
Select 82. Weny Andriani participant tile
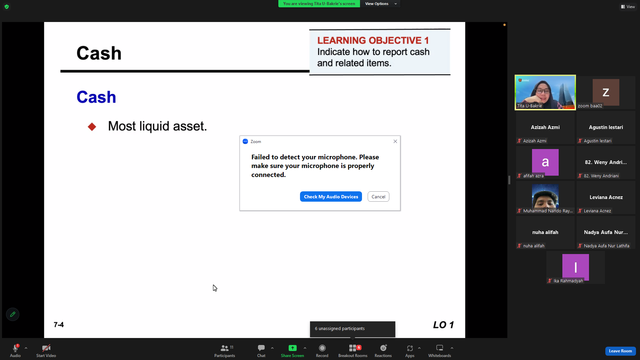(606, 163)
